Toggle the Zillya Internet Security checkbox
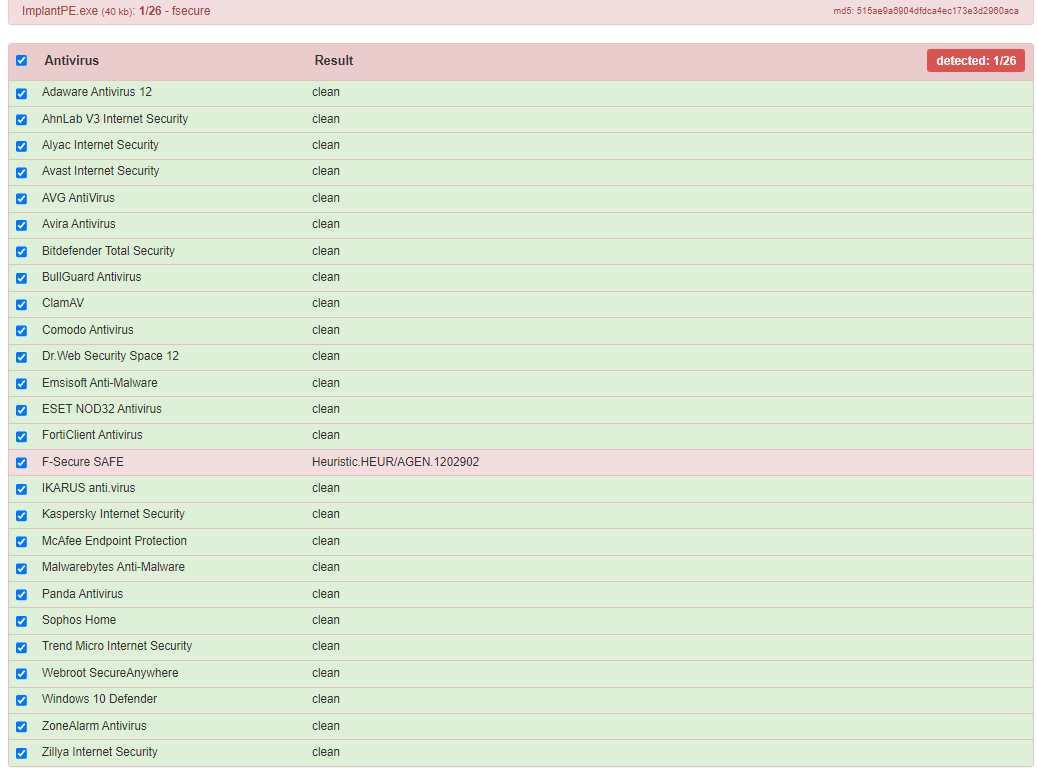This screenshot has height=771, width=1037. tap(22, 753)
